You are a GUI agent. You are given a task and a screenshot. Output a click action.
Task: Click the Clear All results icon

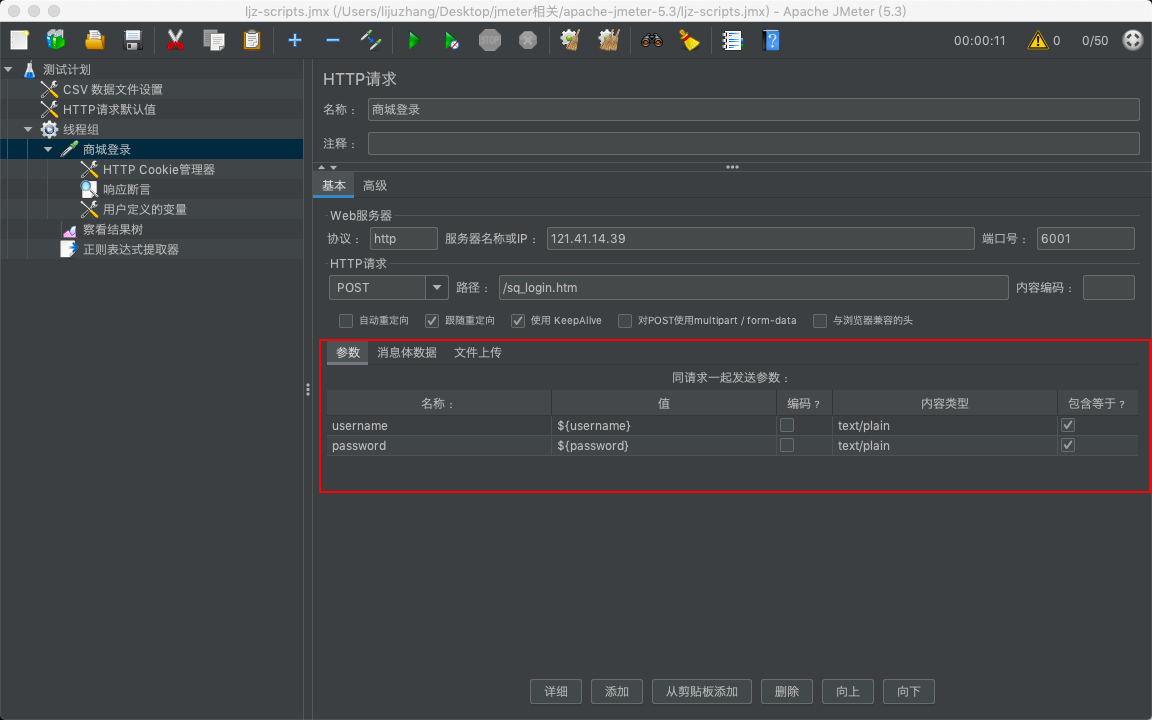pos(609,40)
